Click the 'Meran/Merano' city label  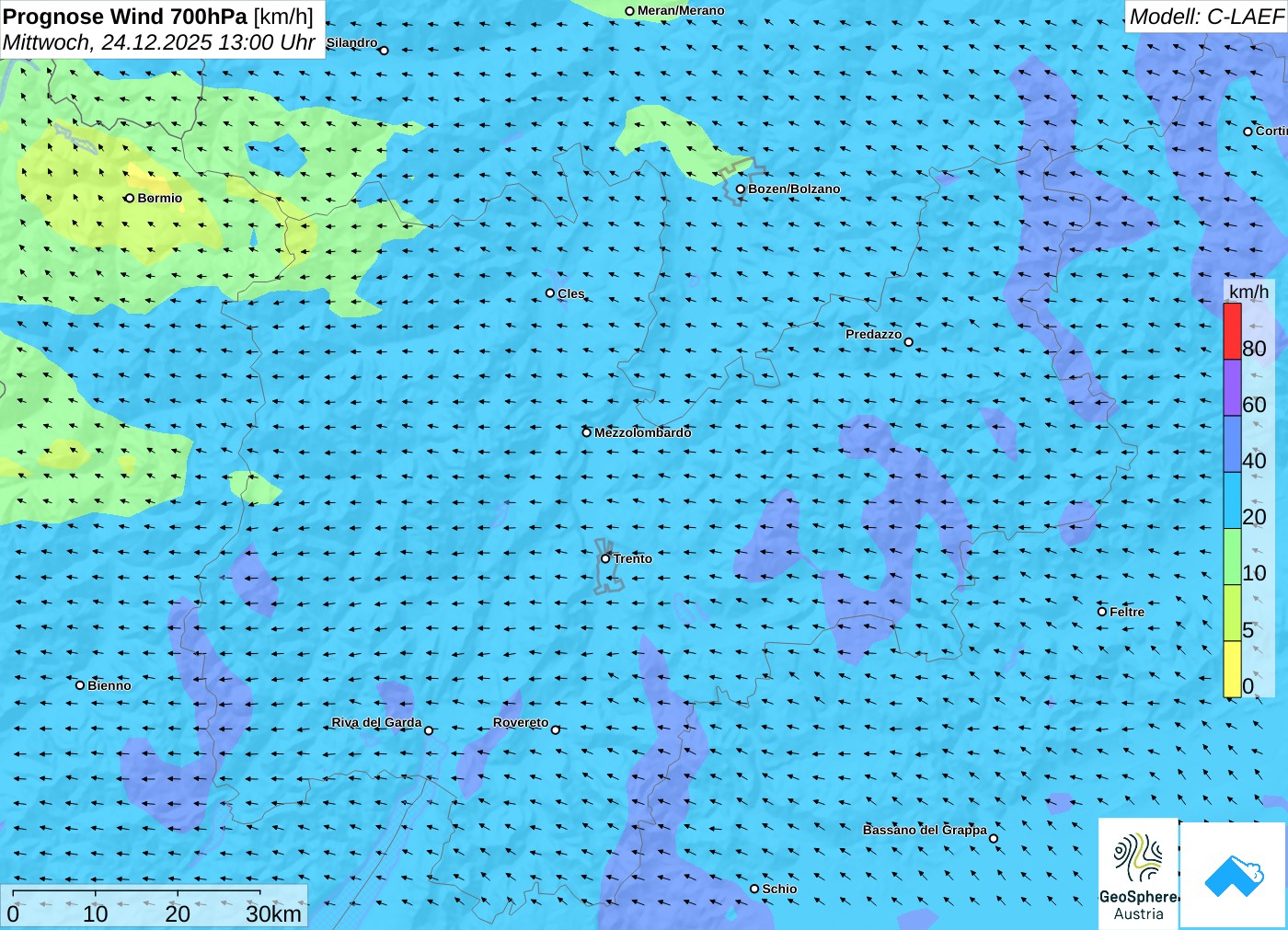(681, 11)
